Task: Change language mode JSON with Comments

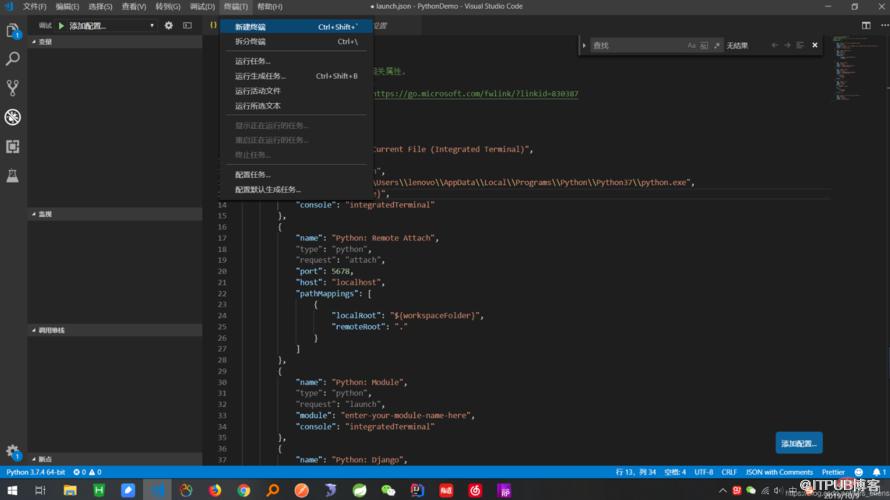Action: pos(779,472)
